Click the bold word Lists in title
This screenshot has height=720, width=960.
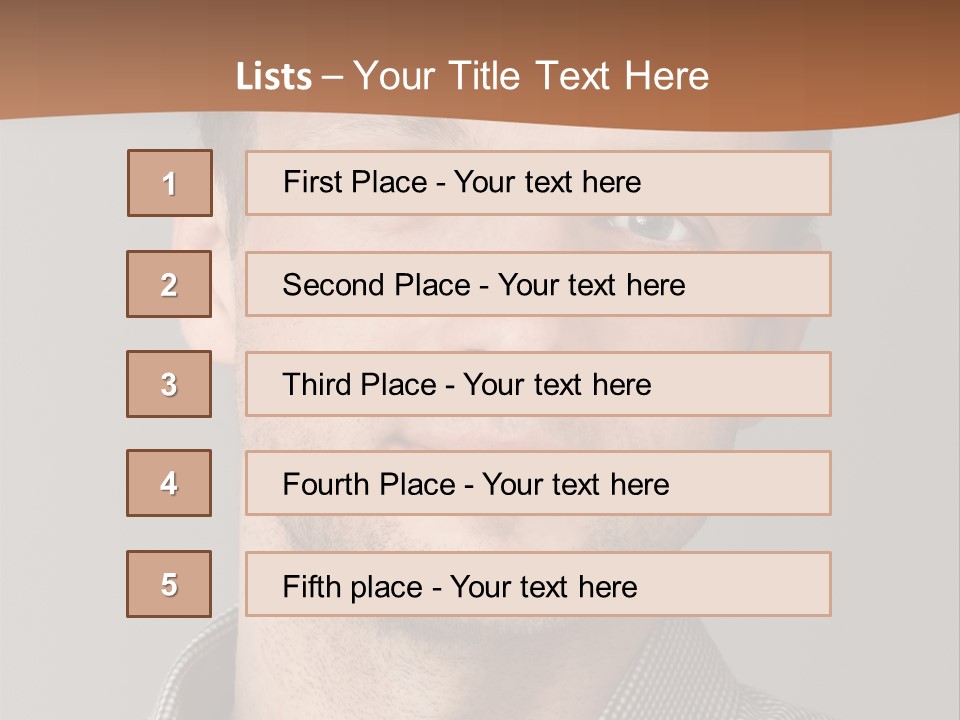[x=274, y=77]
